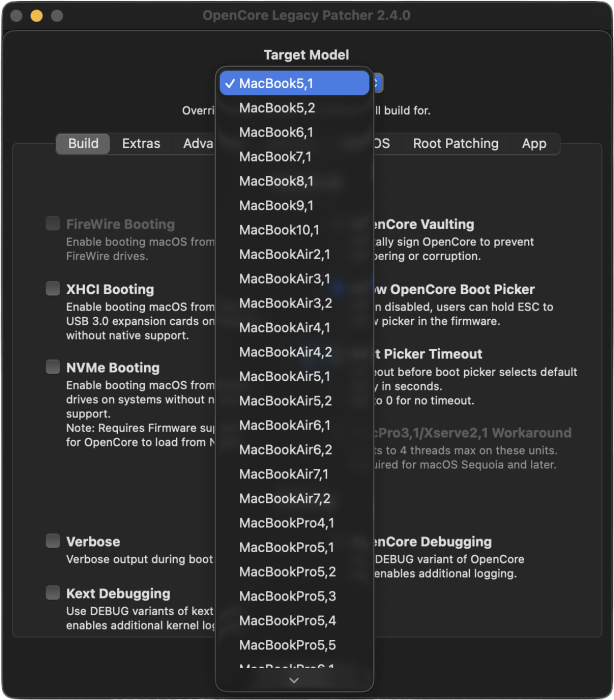Viewport: 614px width, 700px height.
Task: Select MacBookAir3,2 entry
Action: (294, 303)
